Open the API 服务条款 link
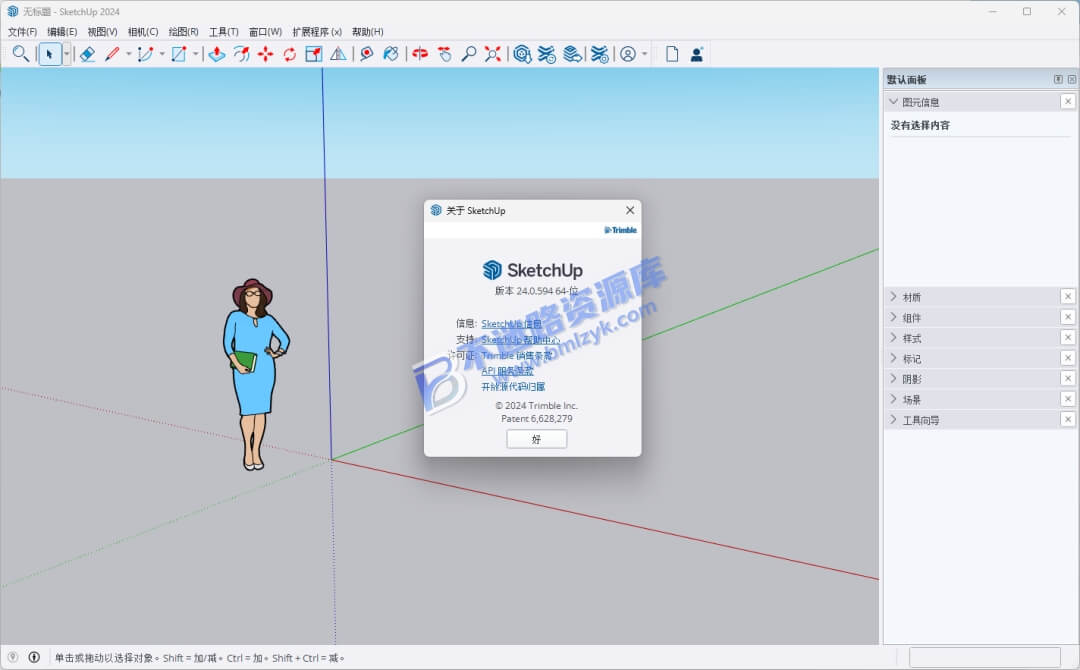 508,370
